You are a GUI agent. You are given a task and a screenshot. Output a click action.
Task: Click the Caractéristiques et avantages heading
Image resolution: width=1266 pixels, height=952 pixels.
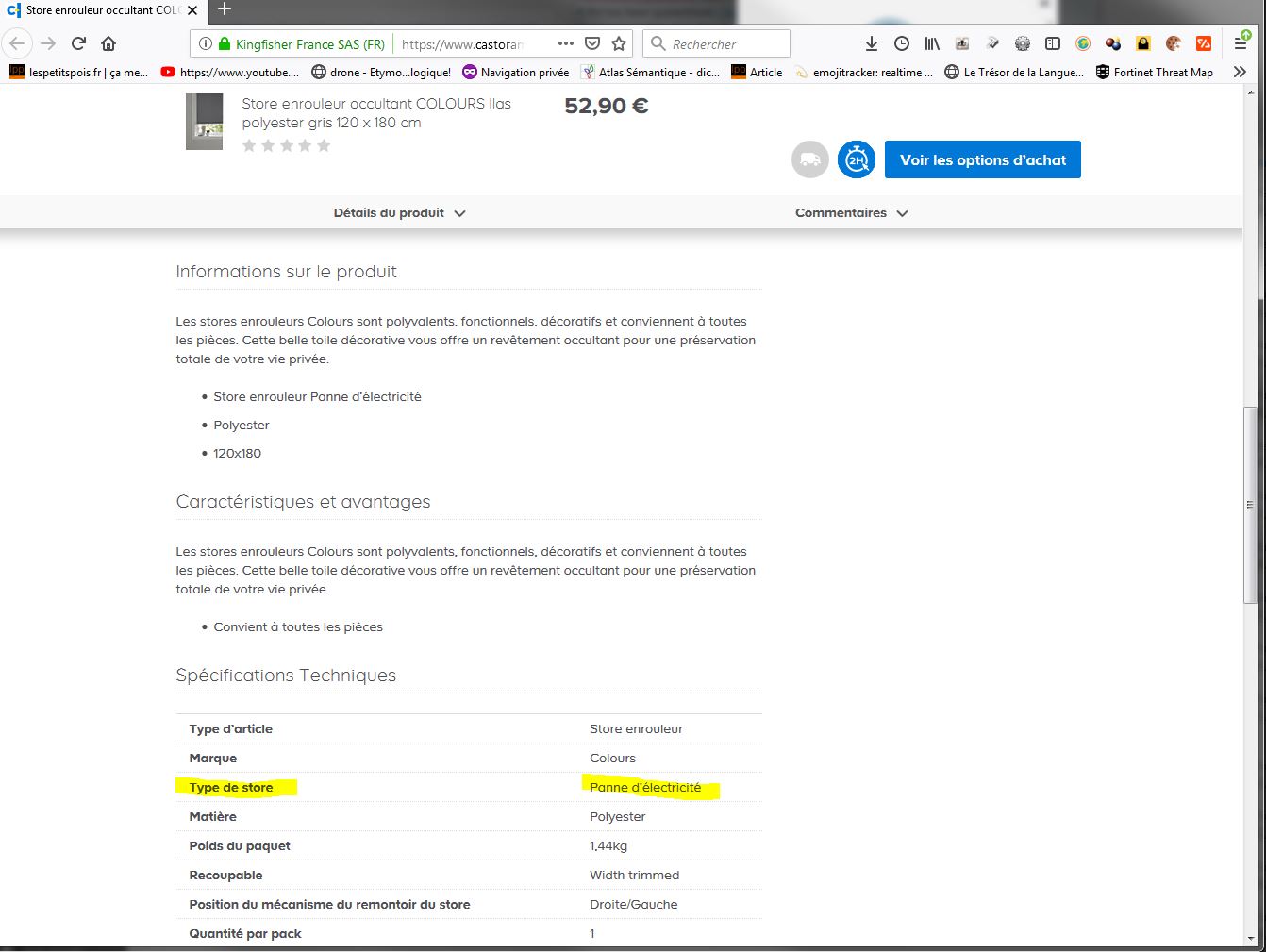[x=303, y=502]
